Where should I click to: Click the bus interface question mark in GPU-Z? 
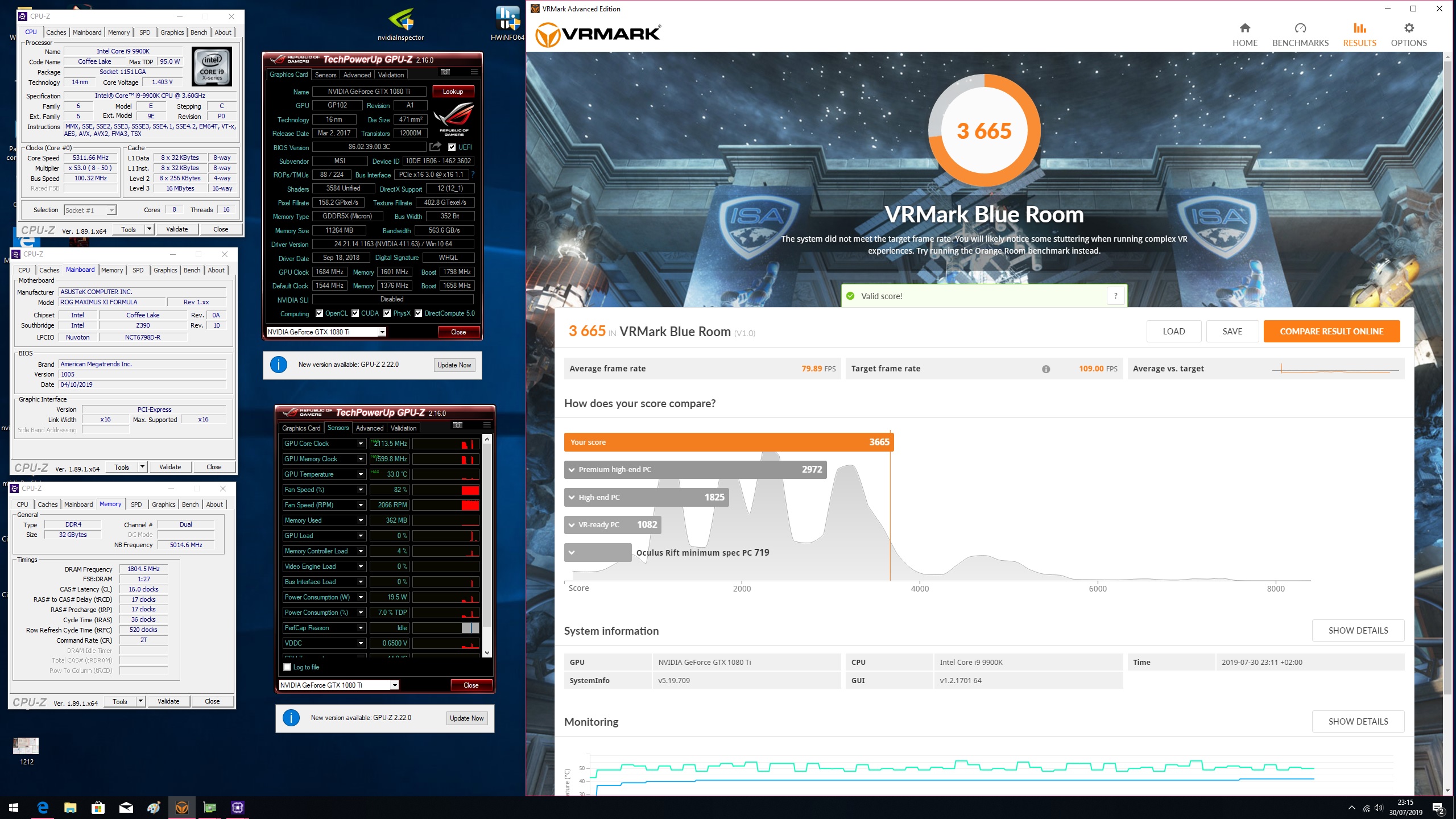473,175
